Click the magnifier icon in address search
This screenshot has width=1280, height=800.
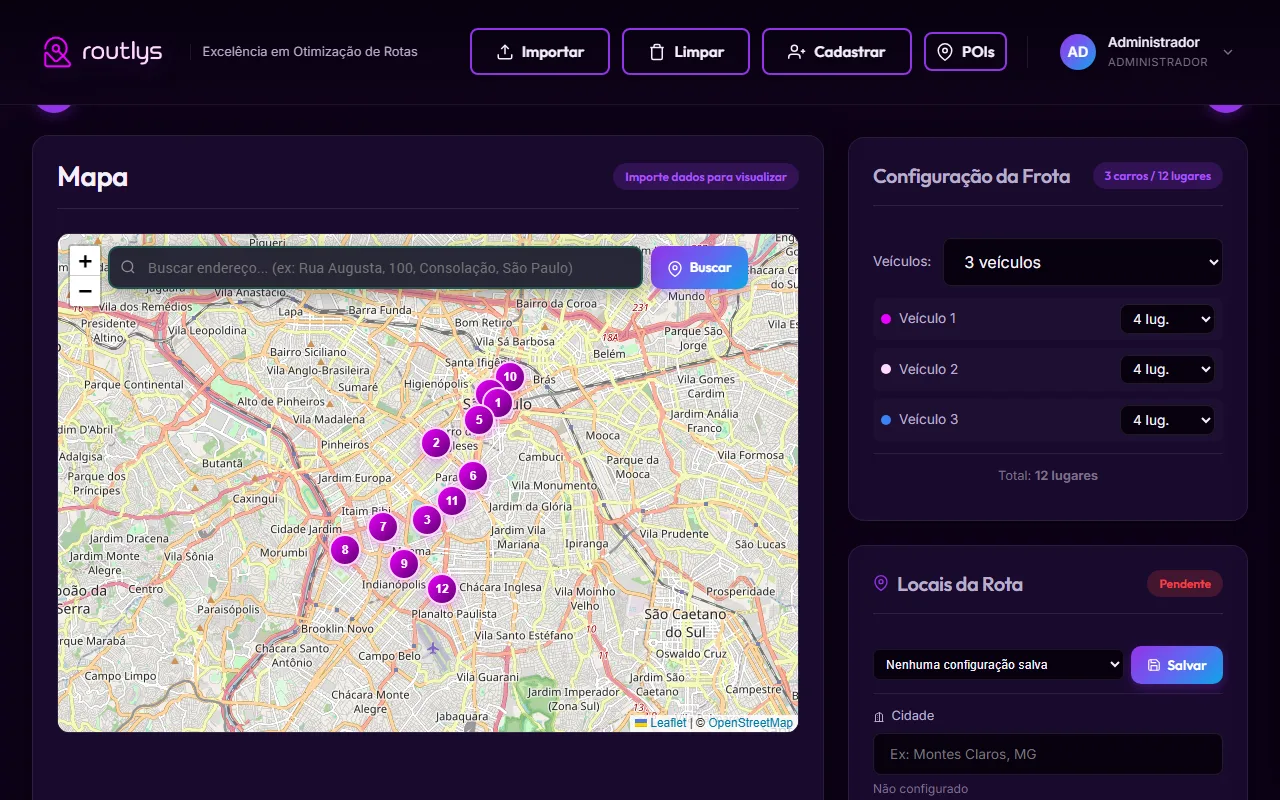pos(128,268)
